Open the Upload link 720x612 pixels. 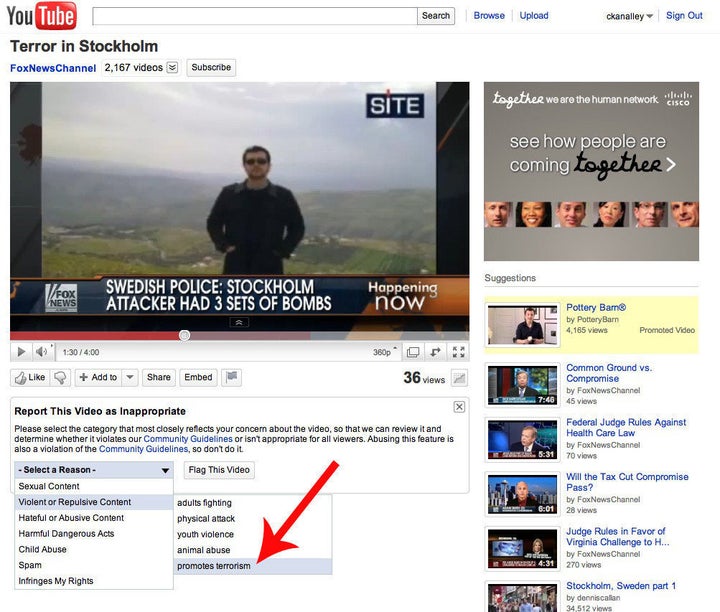point(534,16)
